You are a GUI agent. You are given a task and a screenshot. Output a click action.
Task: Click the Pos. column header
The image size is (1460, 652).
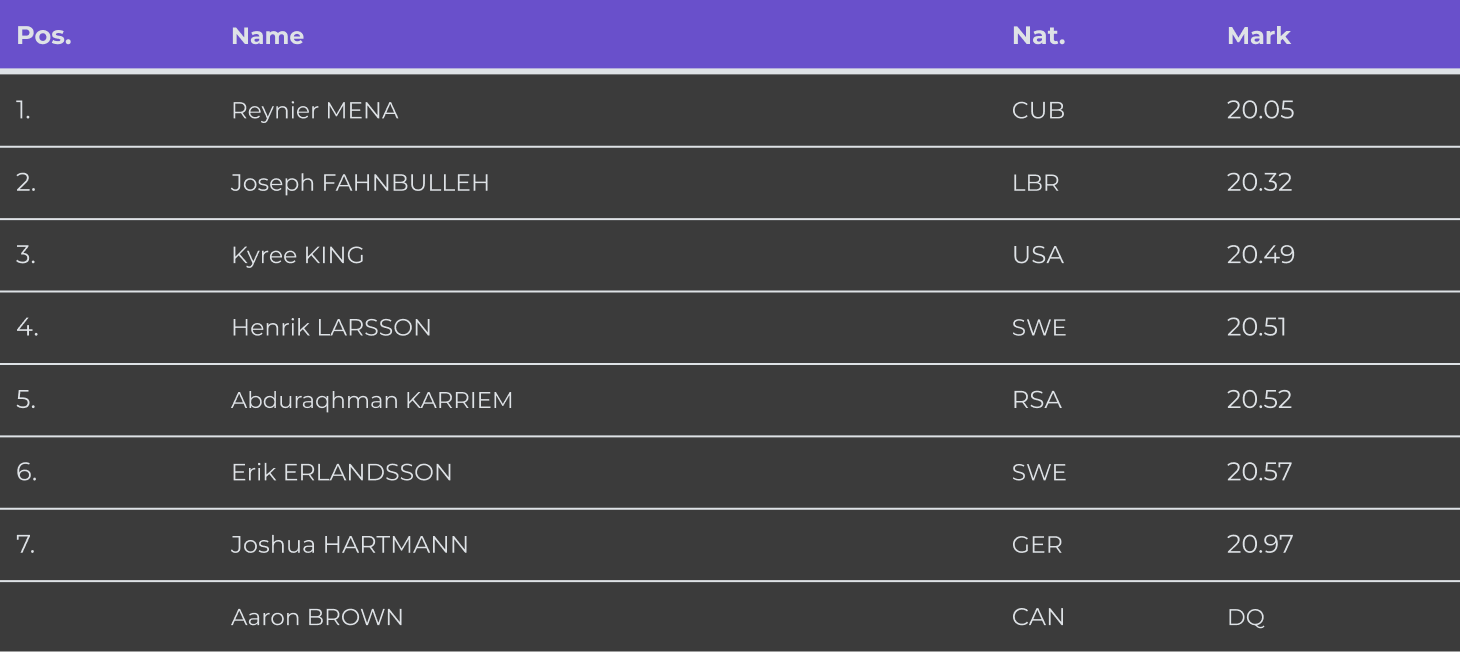tap(44, 36)
